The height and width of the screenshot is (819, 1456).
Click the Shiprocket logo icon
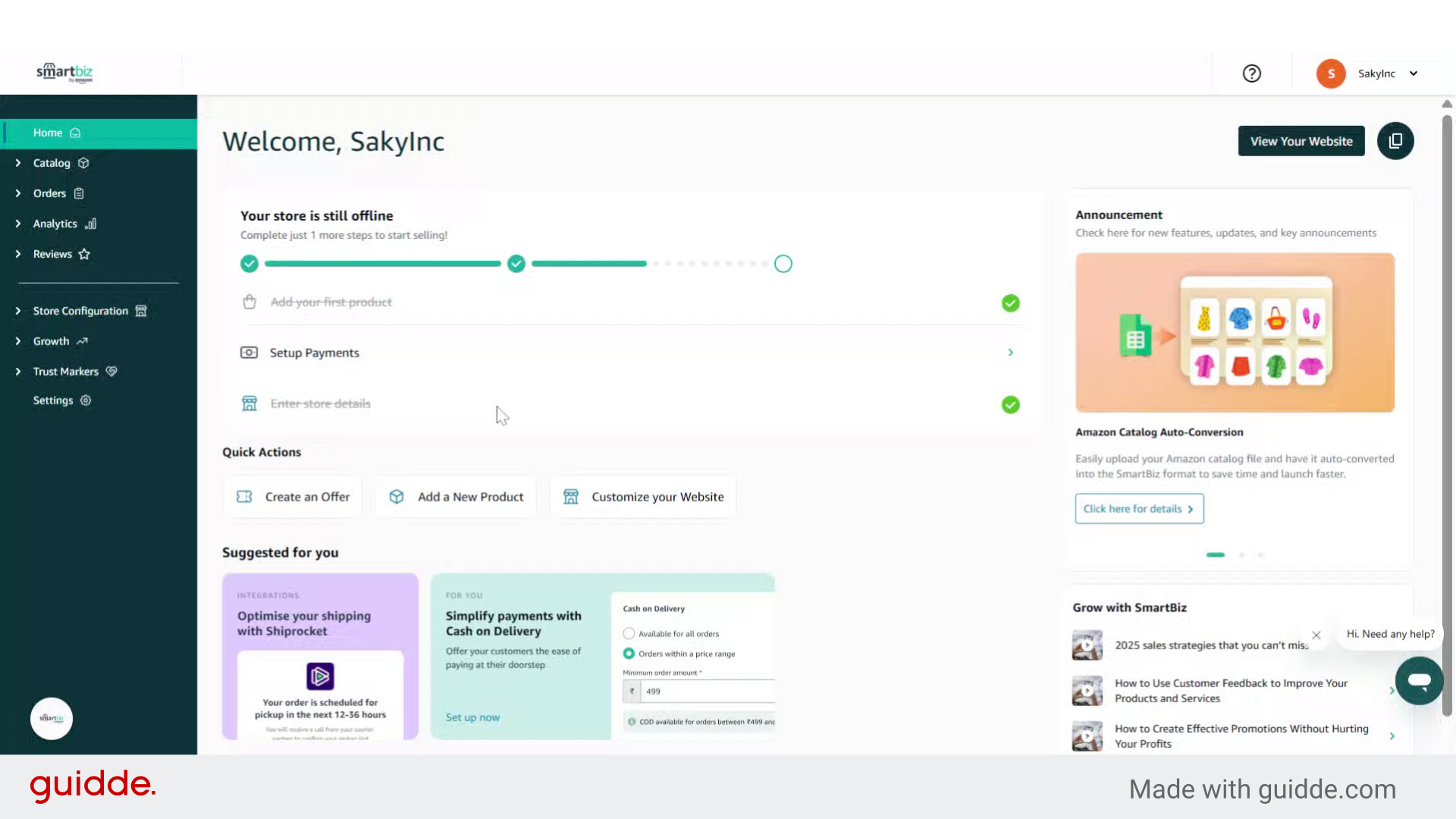point(320,676)
